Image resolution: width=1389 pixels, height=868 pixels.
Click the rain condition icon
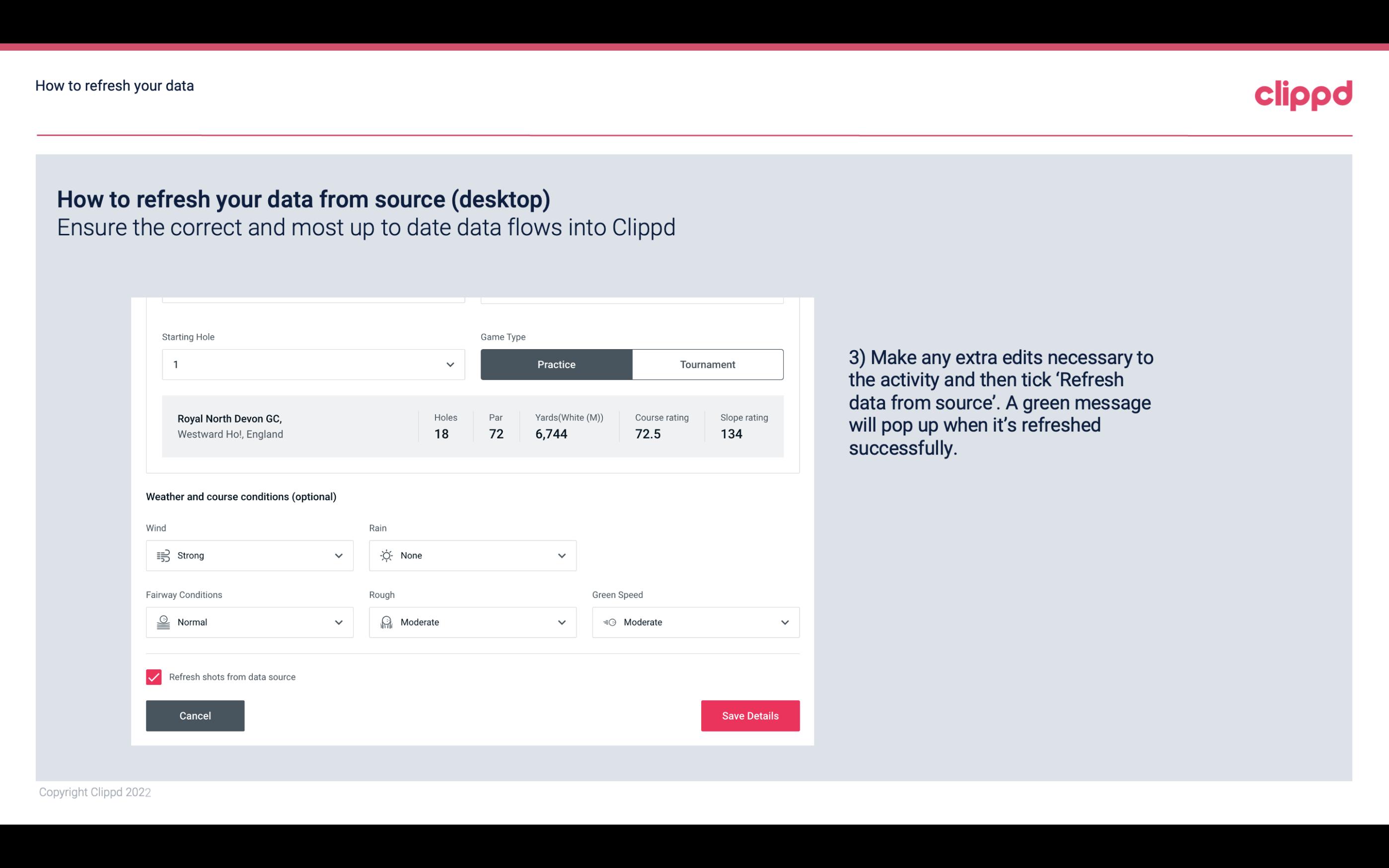point(386,555)
